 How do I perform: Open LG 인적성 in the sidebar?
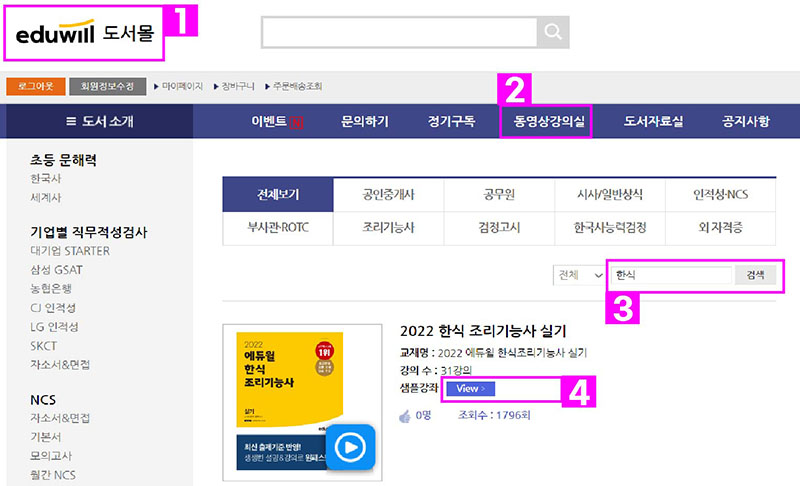coord(54,326)
